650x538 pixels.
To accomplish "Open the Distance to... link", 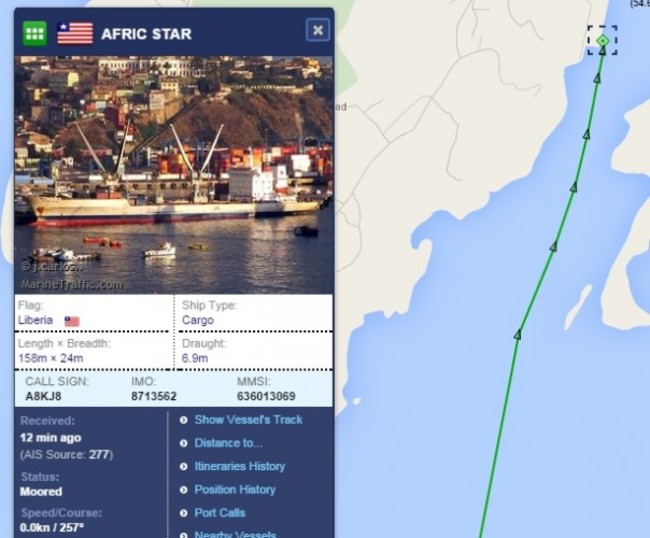I will pos(228,443).
